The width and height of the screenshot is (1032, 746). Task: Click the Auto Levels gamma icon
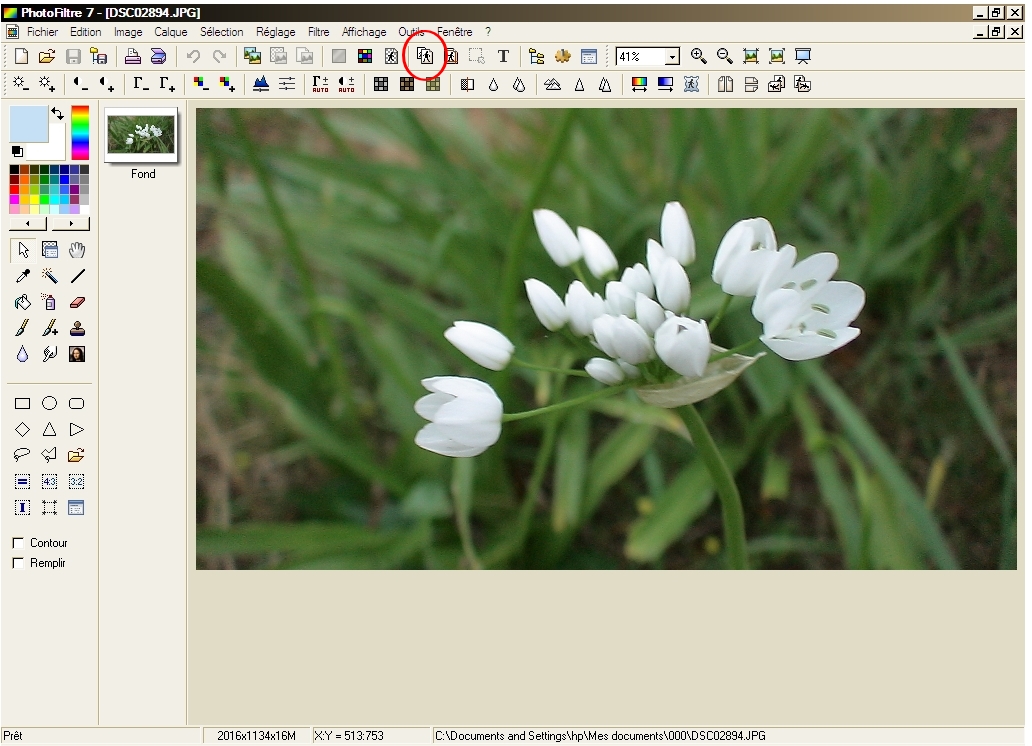tap(320, 85)
